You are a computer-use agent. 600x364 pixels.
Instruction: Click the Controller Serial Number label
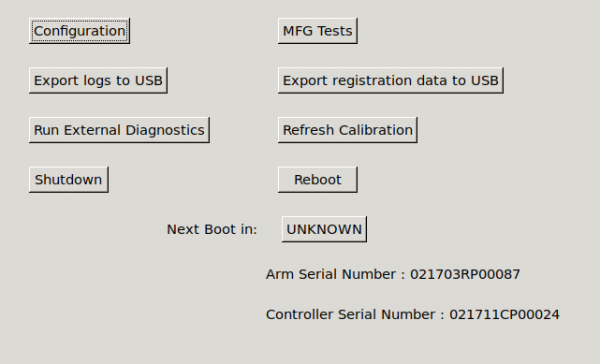click(351, 314)
